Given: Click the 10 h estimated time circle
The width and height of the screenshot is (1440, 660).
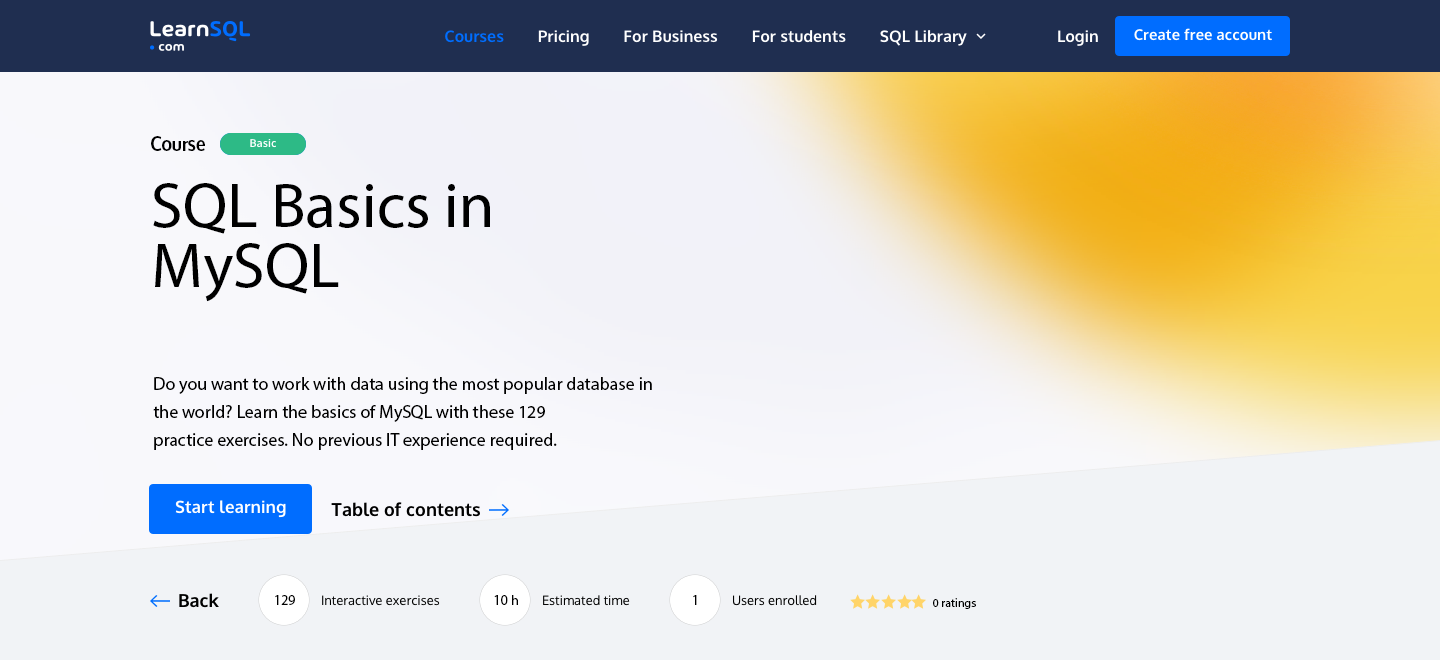Looking at the screenshot, I should click(x=505, y=600).
